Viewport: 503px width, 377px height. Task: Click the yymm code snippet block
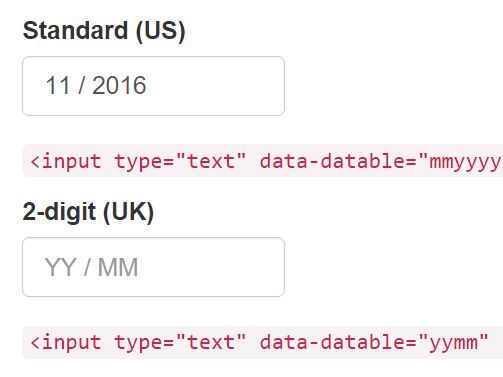coord(263,342)
